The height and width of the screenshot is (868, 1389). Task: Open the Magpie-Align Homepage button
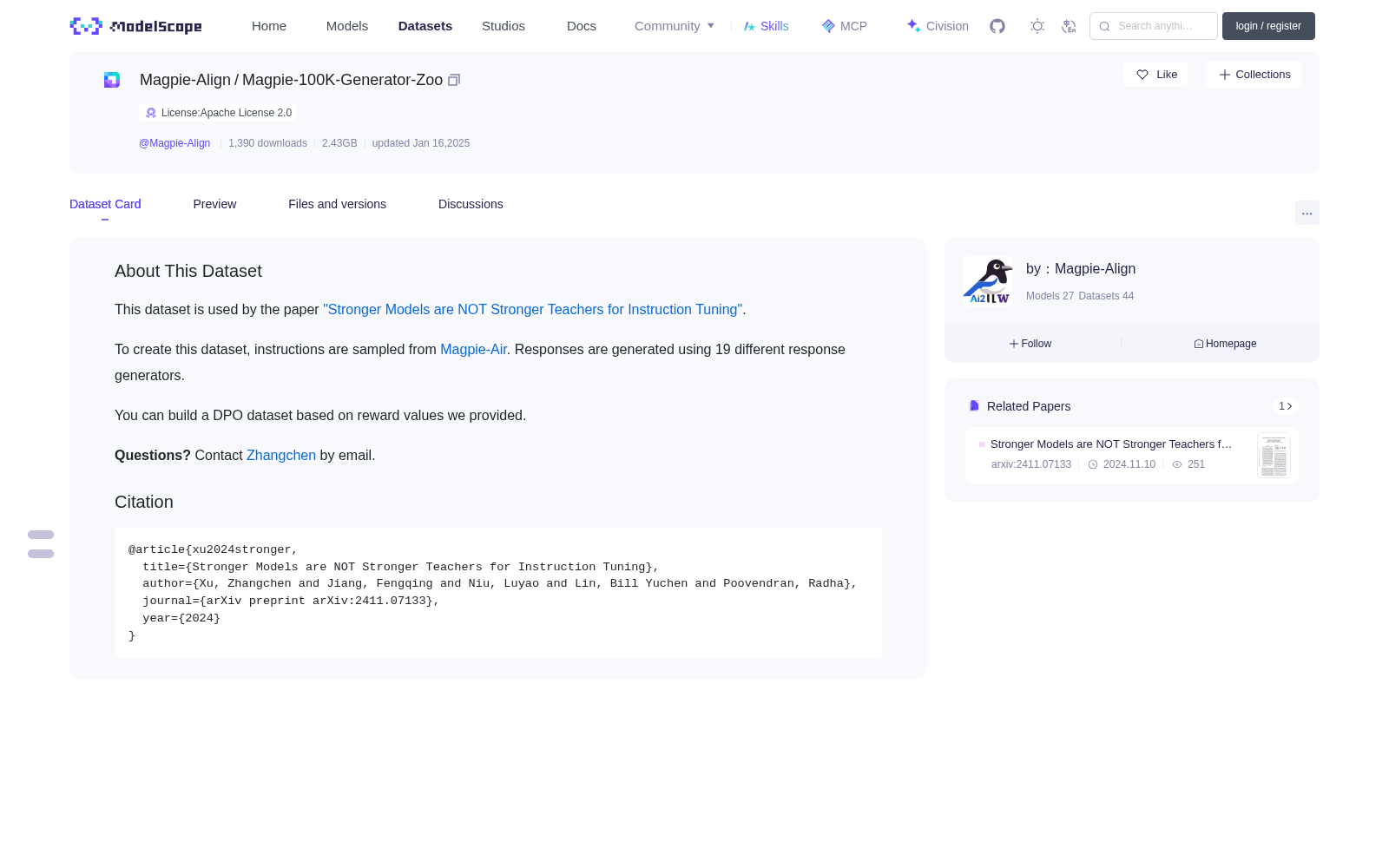1225,344
